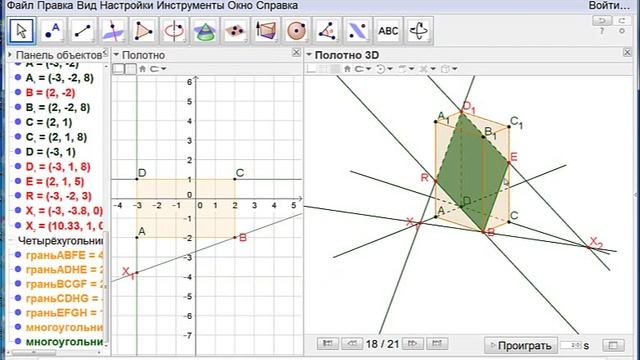Screen dimensions: 640x360
Task: Select the Sphere tool
Action: pyautogui.click(x=297, y=31)
